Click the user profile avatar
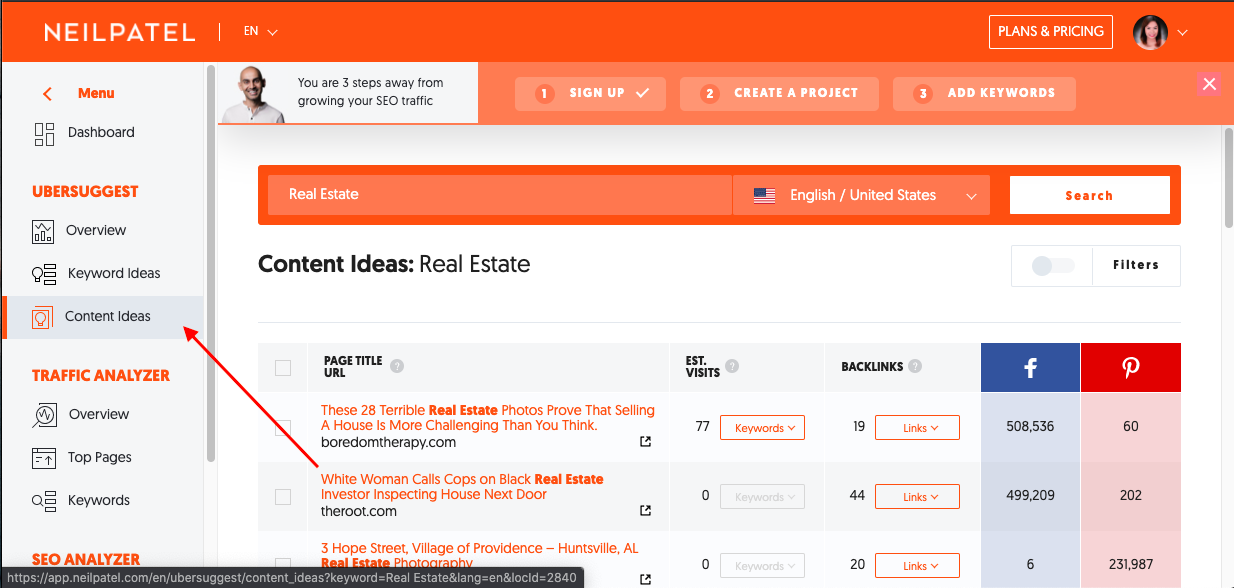The image size is (1234, 588). pyautogui.click(x=1150, y=32)
